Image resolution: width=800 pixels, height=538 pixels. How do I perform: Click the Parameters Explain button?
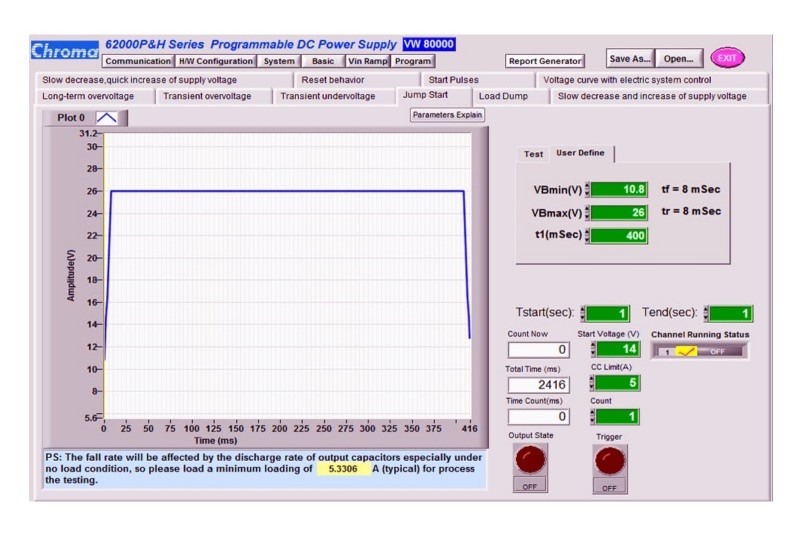click(x=447, y=115)
